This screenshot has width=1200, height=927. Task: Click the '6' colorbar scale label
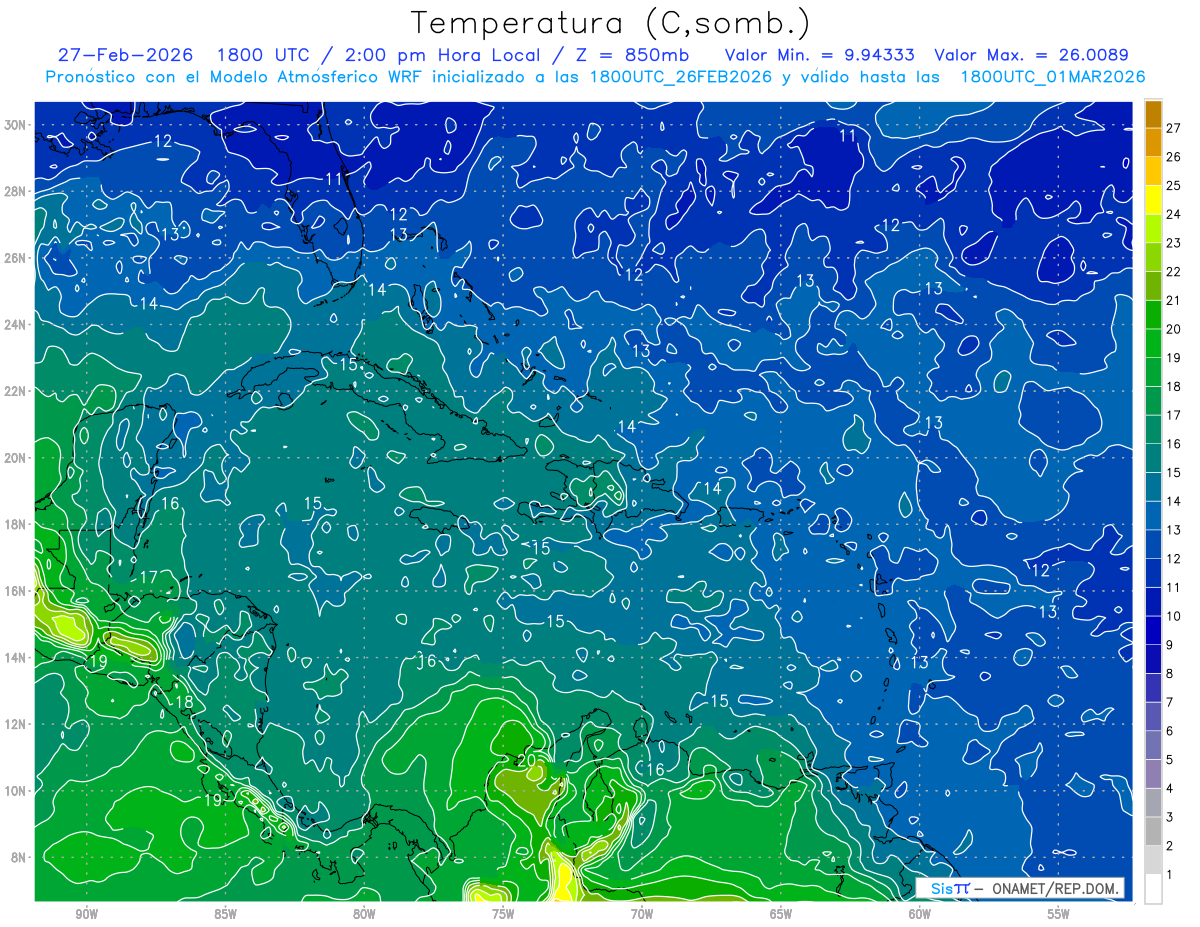click(x=1170, y=731)
